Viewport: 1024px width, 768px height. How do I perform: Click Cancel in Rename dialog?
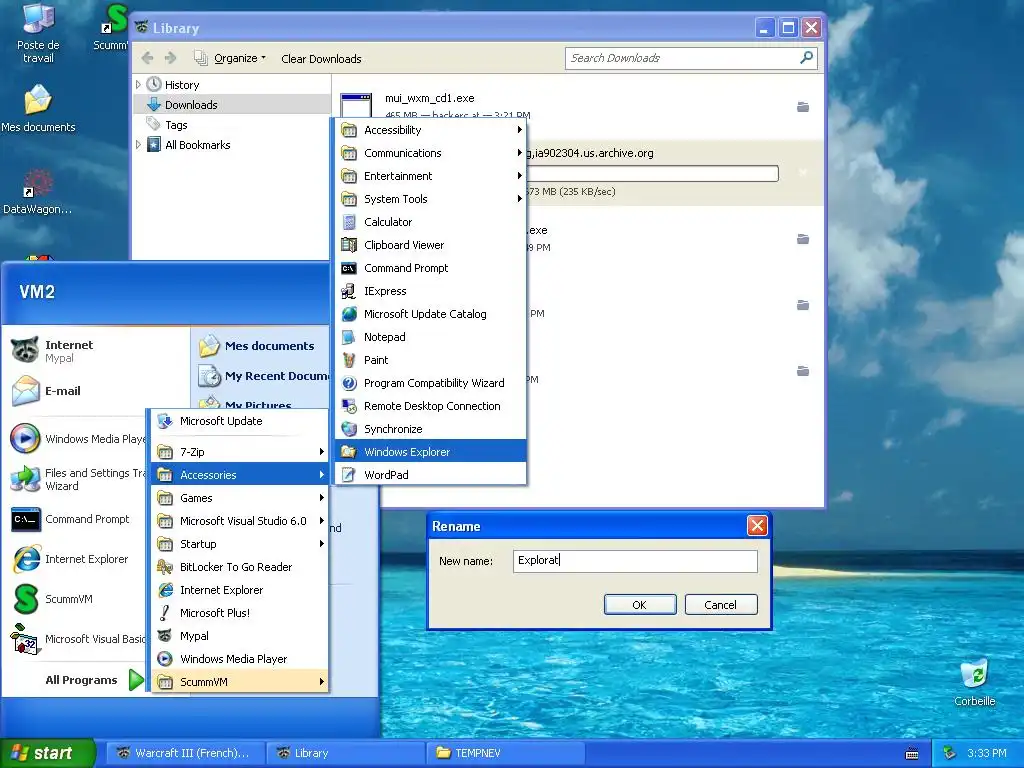pos(720,605)
